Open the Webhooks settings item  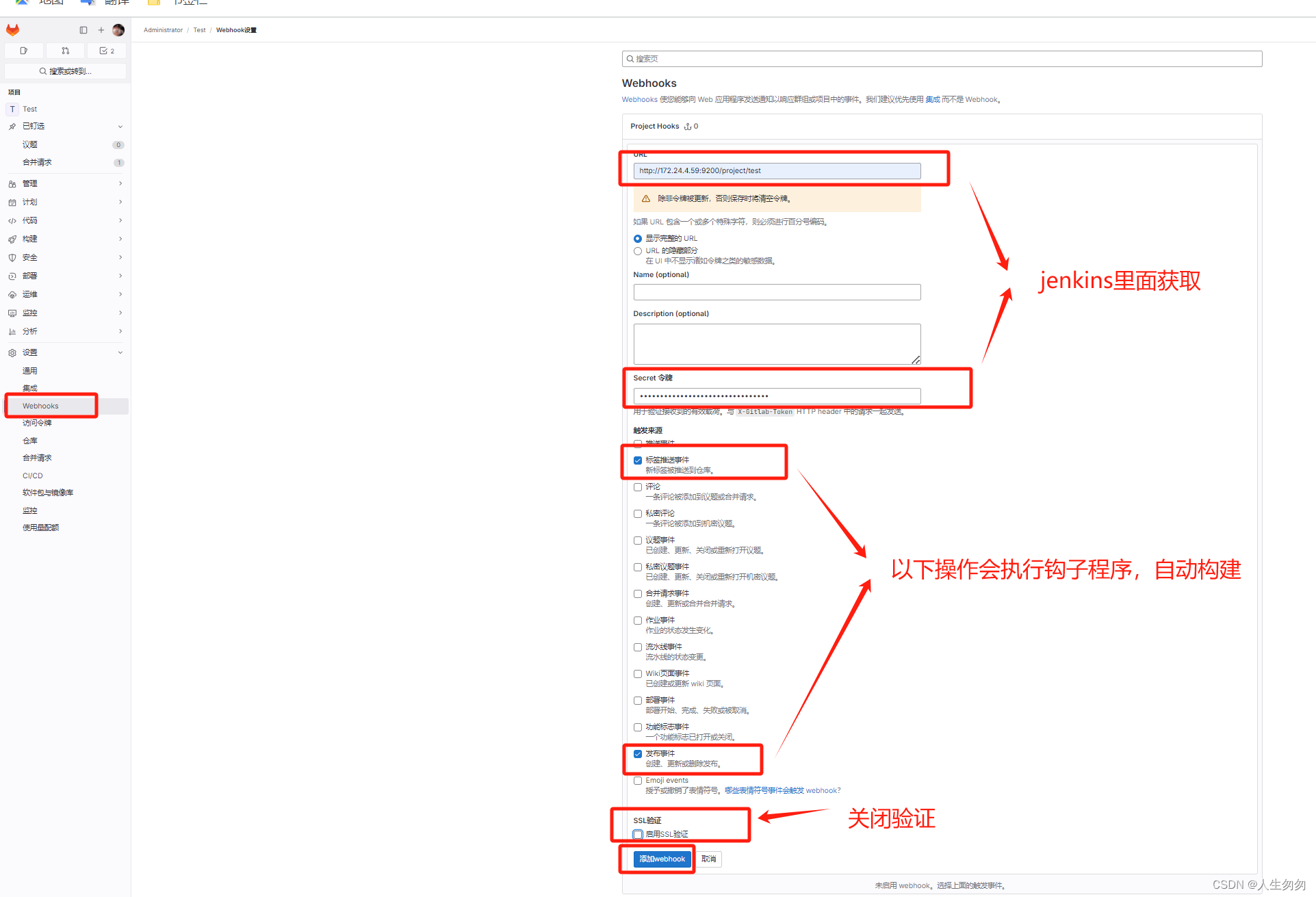66,406
